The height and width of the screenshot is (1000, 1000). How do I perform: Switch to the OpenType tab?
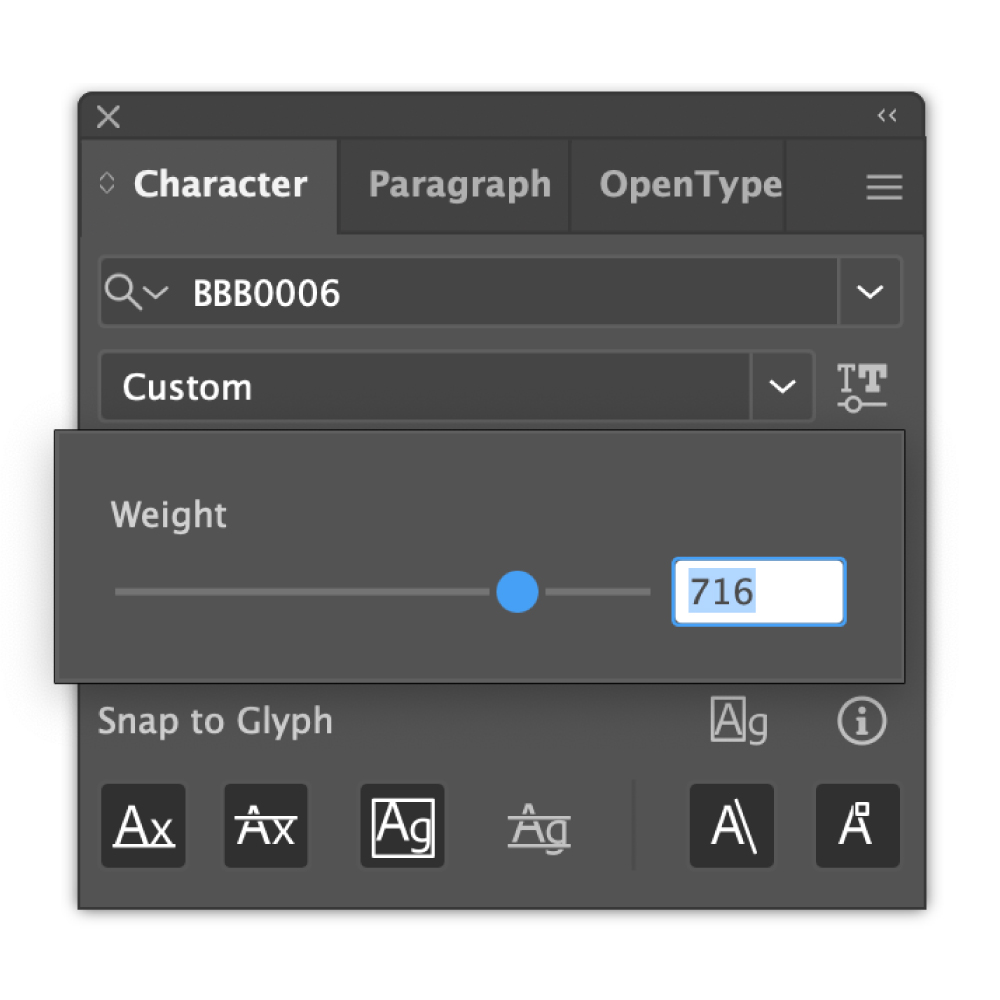(x=691, y=185)
